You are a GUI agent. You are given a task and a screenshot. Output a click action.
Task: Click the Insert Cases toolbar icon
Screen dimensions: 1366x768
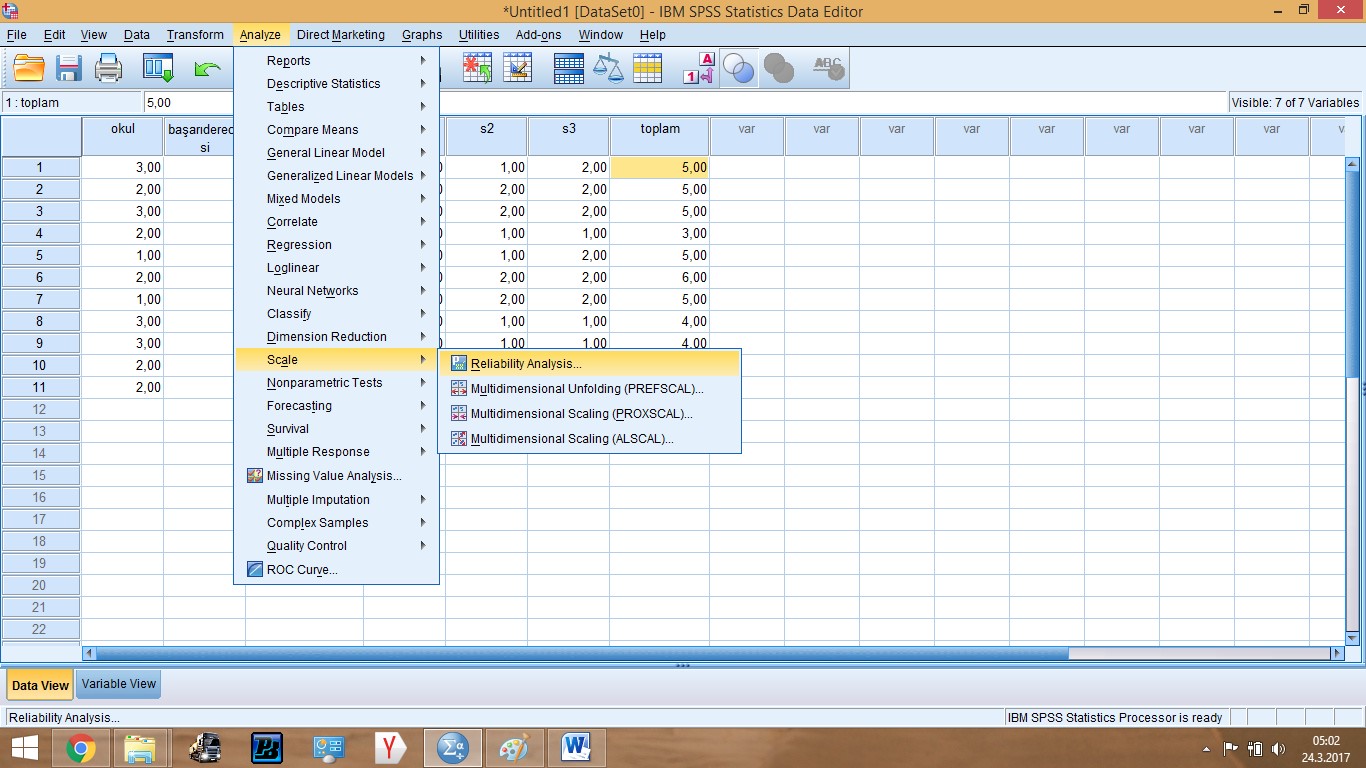pos(477,68)
